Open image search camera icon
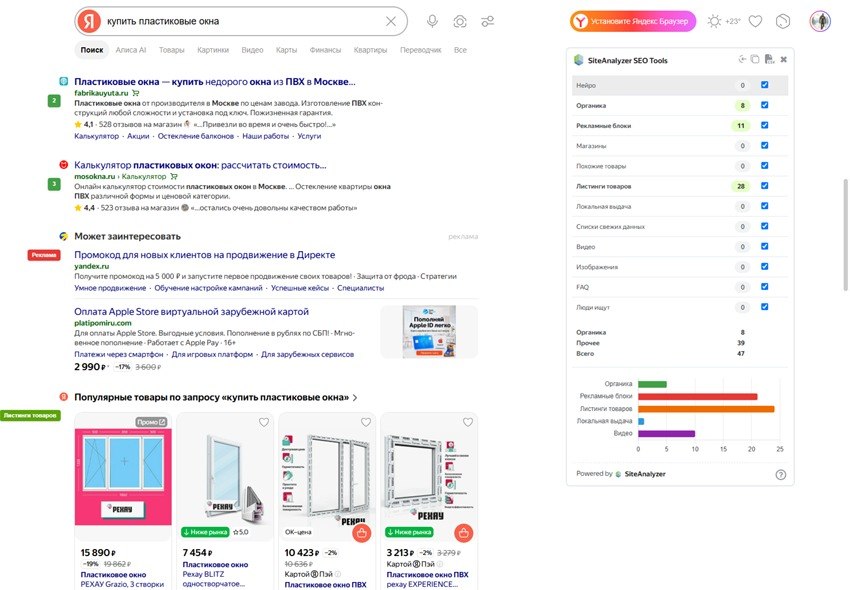 pos(460,21)
